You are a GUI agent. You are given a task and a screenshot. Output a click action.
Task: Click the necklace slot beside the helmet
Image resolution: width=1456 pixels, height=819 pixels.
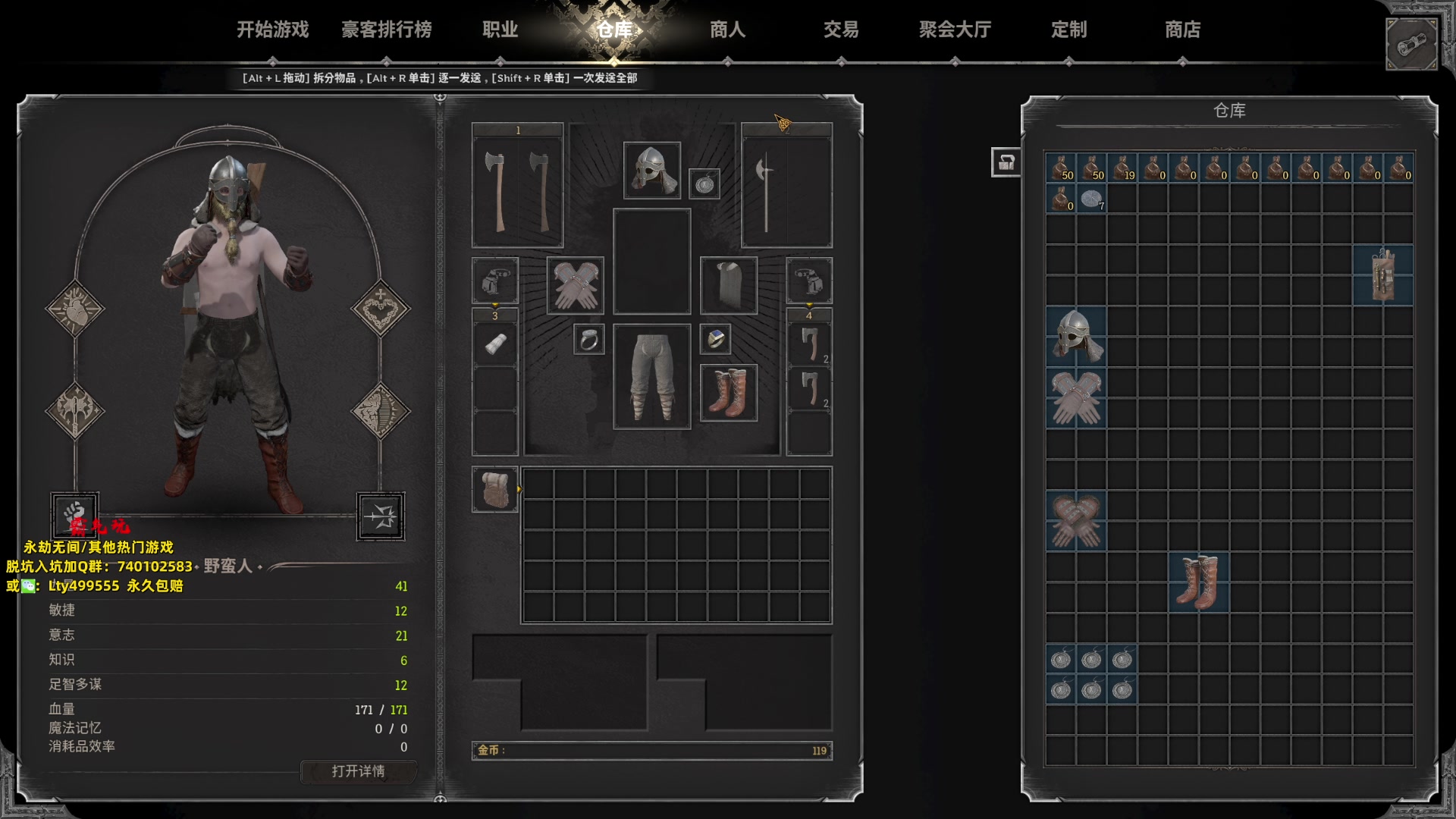(704, 184)
